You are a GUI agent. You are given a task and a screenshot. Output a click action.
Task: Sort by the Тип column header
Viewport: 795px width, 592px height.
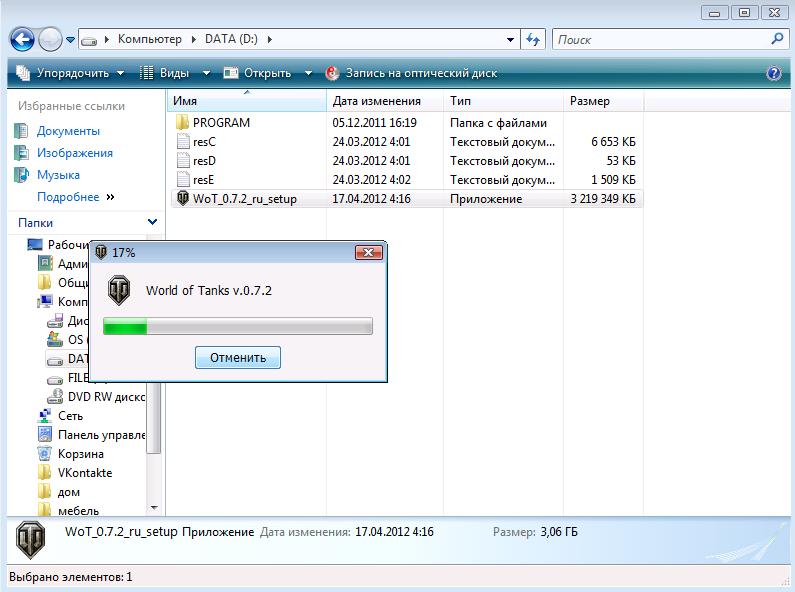[x=503, y=101]
